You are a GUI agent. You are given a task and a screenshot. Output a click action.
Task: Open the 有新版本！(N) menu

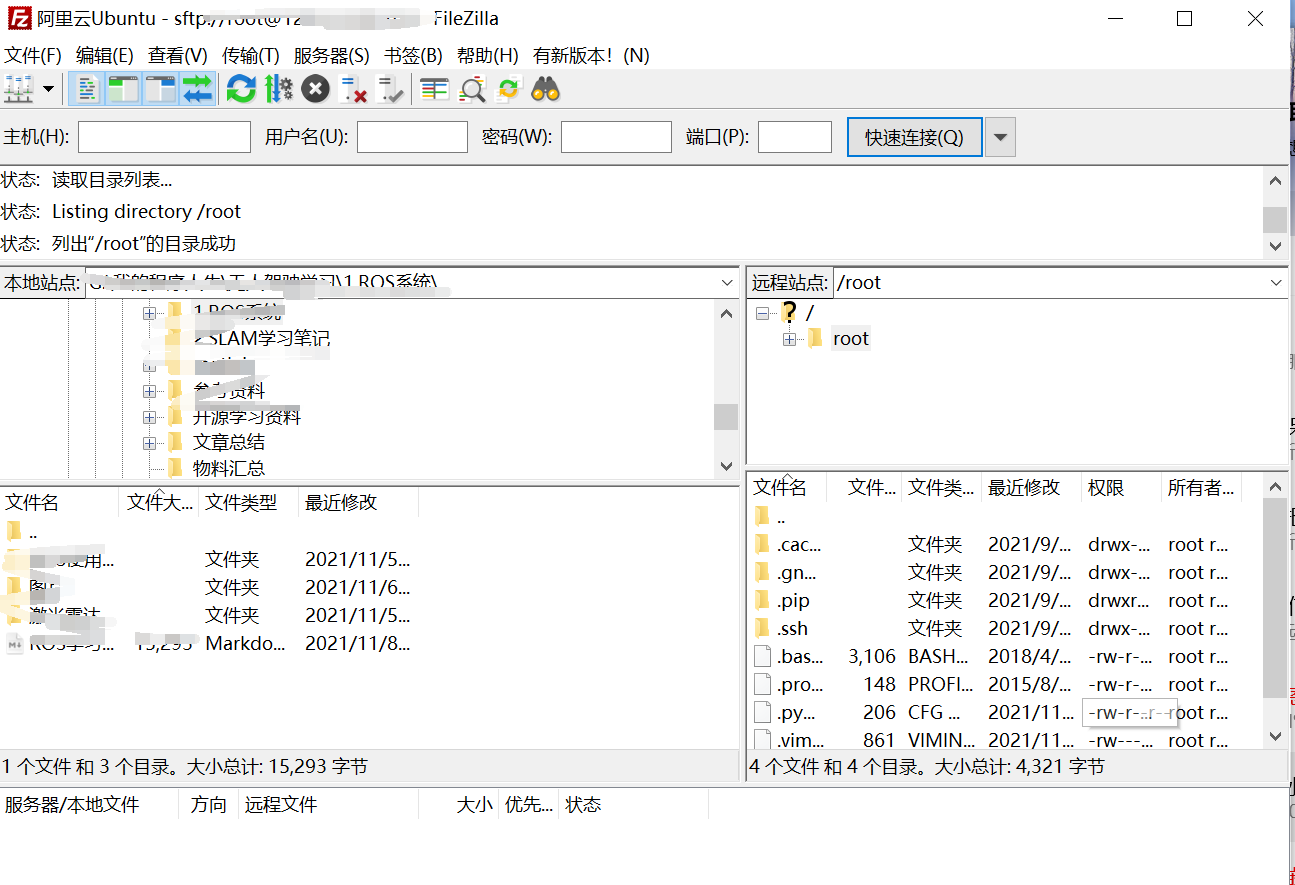tap(591, 55)
